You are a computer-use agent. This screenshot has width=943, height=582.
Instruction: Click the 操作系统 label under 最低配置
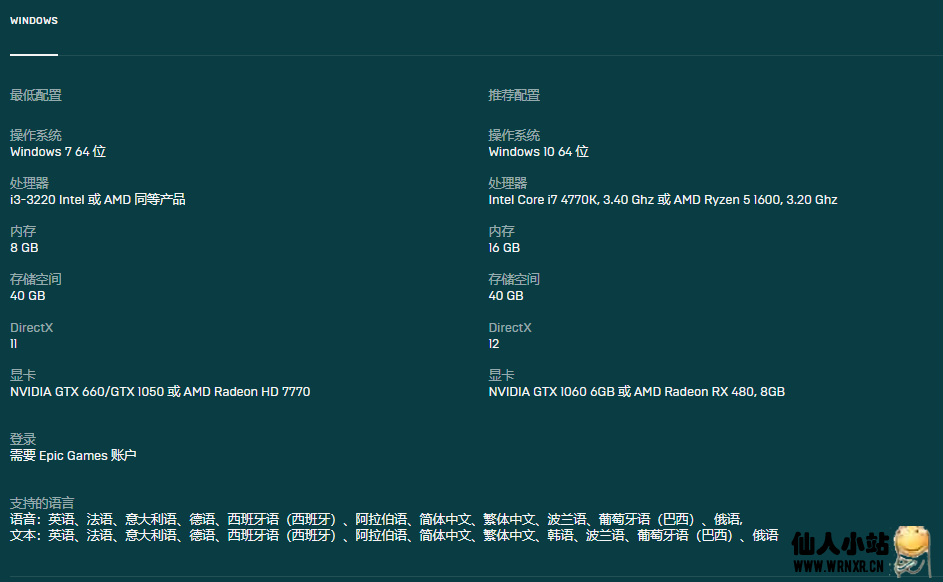pos(36,135)
